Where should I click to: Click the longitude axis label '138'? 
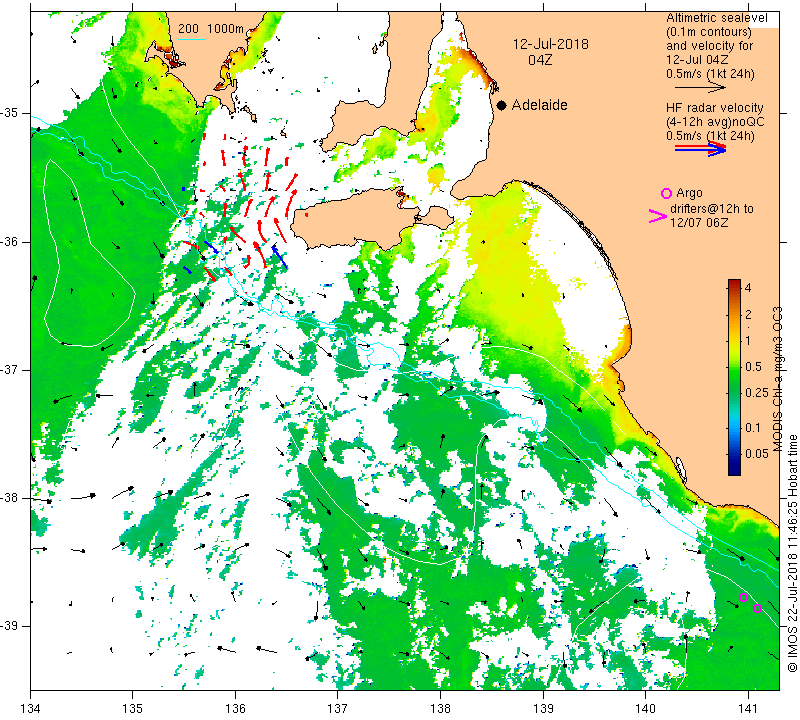tap(440, 708)
